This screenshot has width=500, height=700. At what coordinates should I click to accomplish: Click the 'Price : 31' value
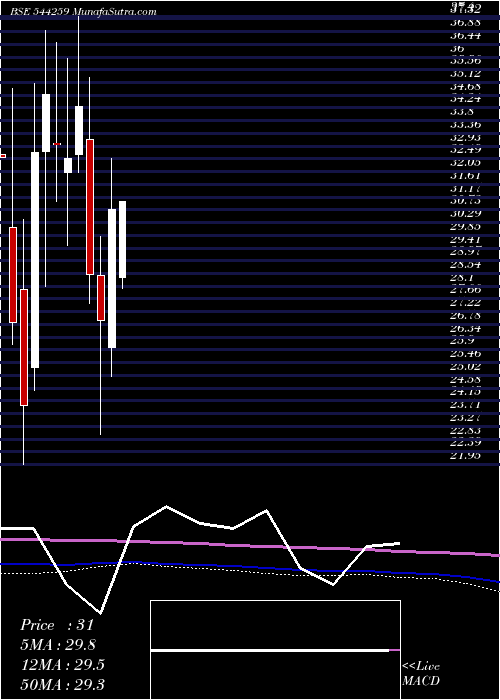click(57, 625)
